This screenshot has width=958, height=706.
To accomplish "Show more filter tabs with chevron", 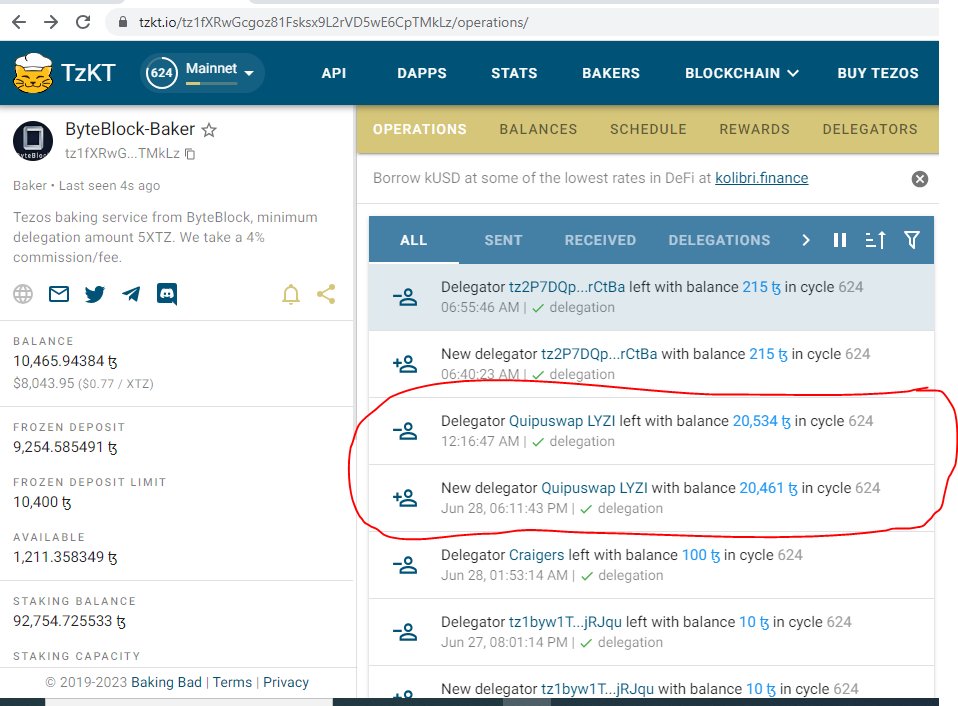I will (x=806, y=240).
